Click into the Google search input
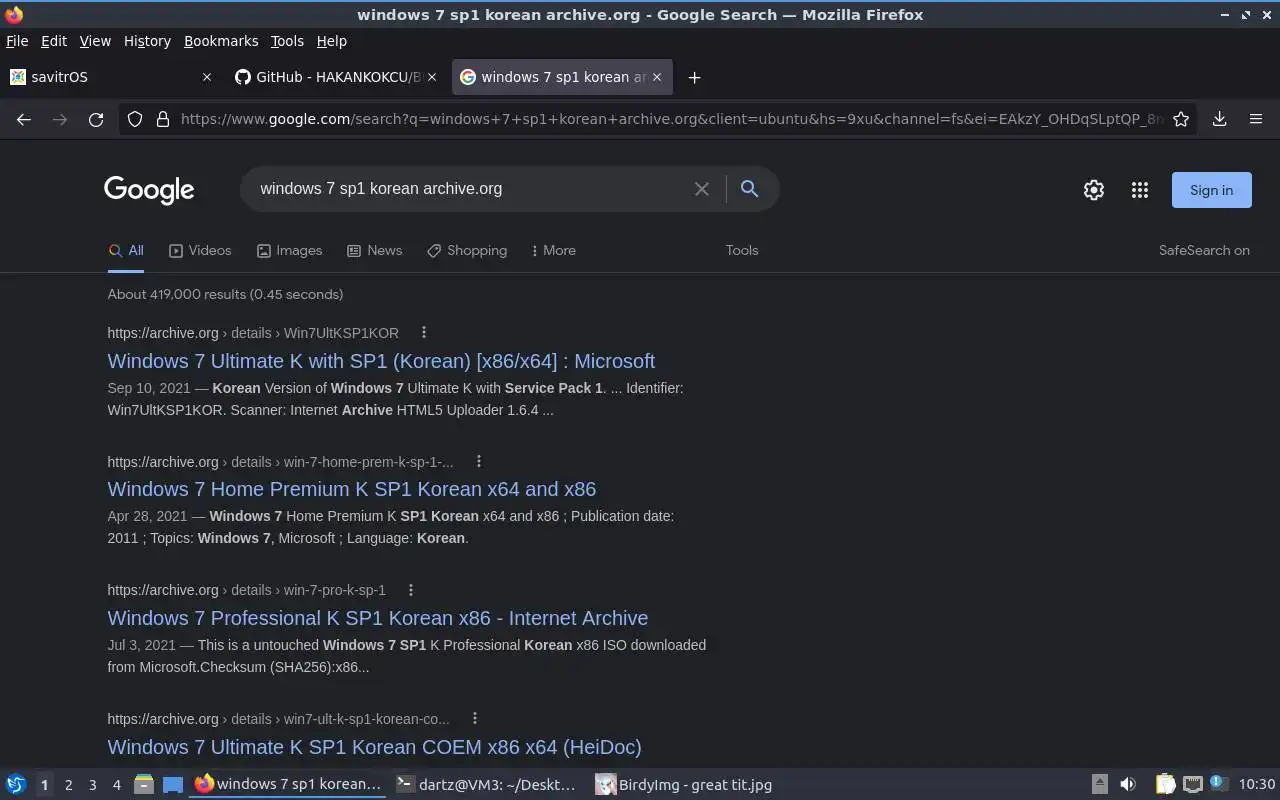1280x800 pixels. [470, 189]
